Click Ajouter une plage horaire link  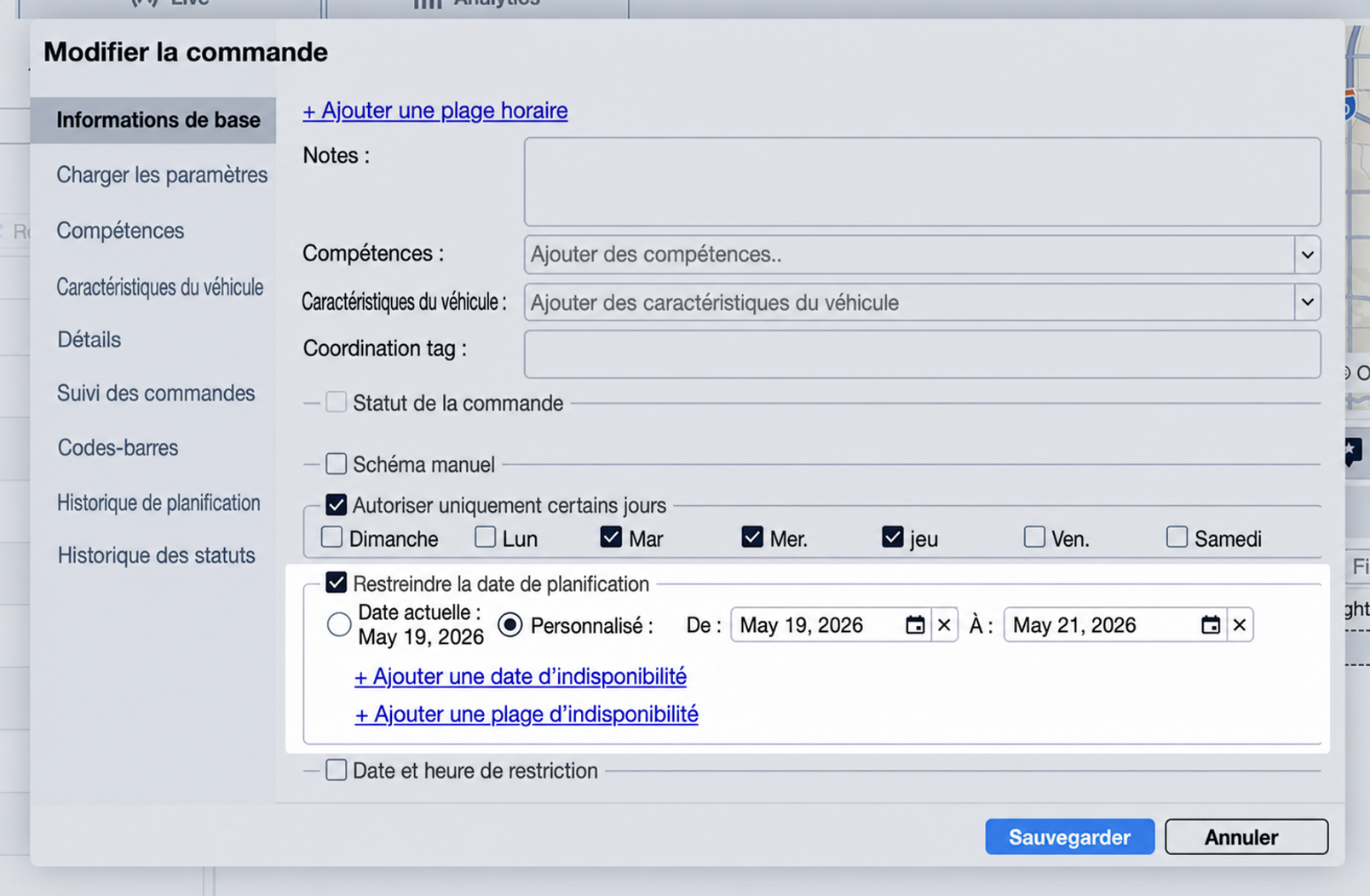tap(435, 111)
